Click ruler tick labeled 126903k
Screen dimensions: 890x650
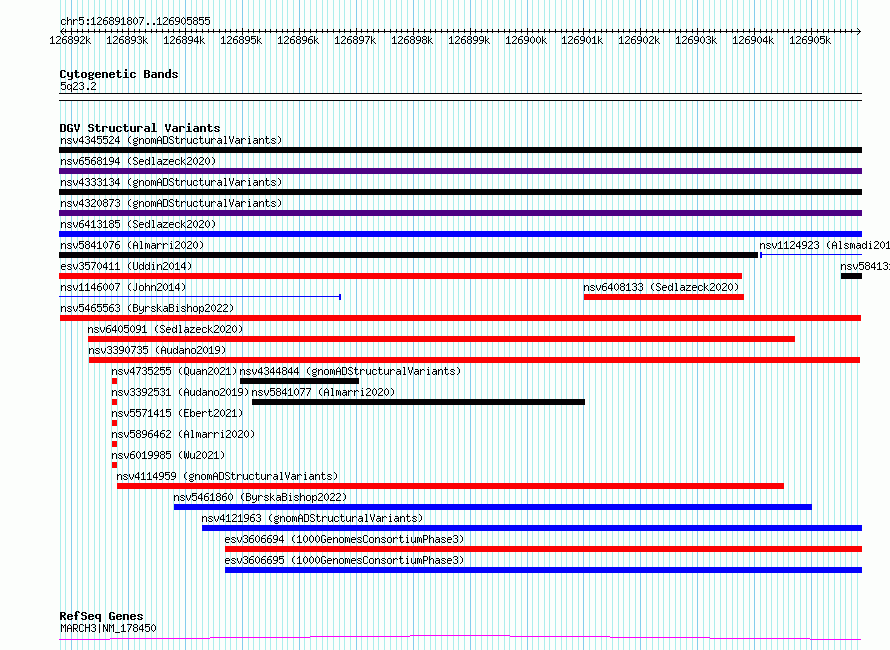click(x=696, y=40)
